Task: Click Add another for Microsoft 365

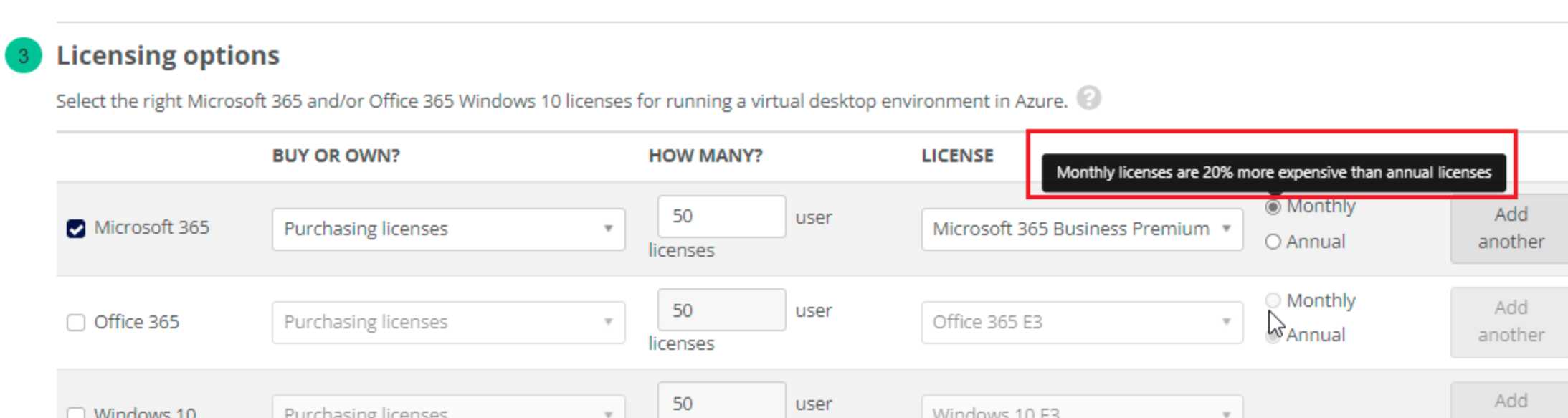Action: [x=1510, y=228]
